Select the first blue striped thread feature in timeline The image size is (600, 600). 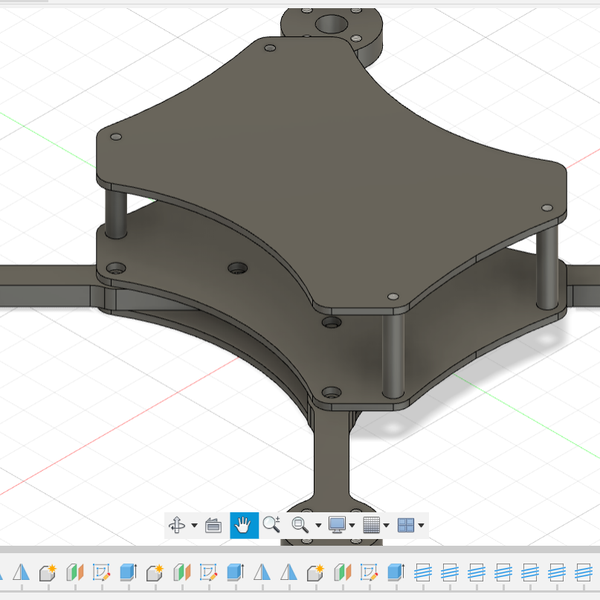(x=423, y=573)
